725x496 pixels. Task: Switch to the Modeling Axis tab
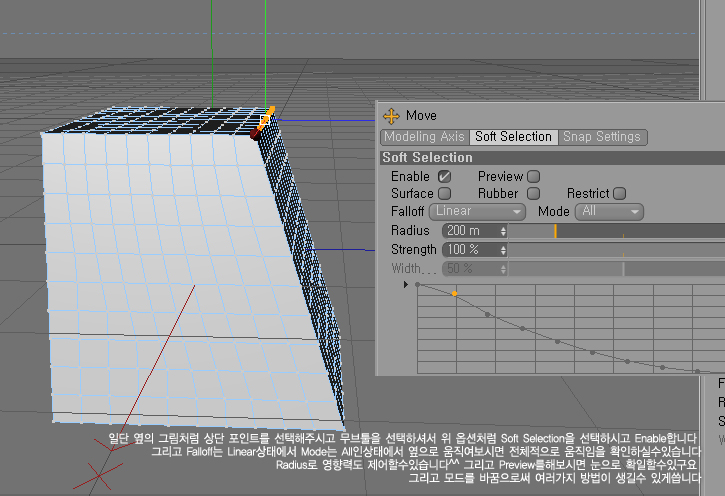[x=424, y=137]
